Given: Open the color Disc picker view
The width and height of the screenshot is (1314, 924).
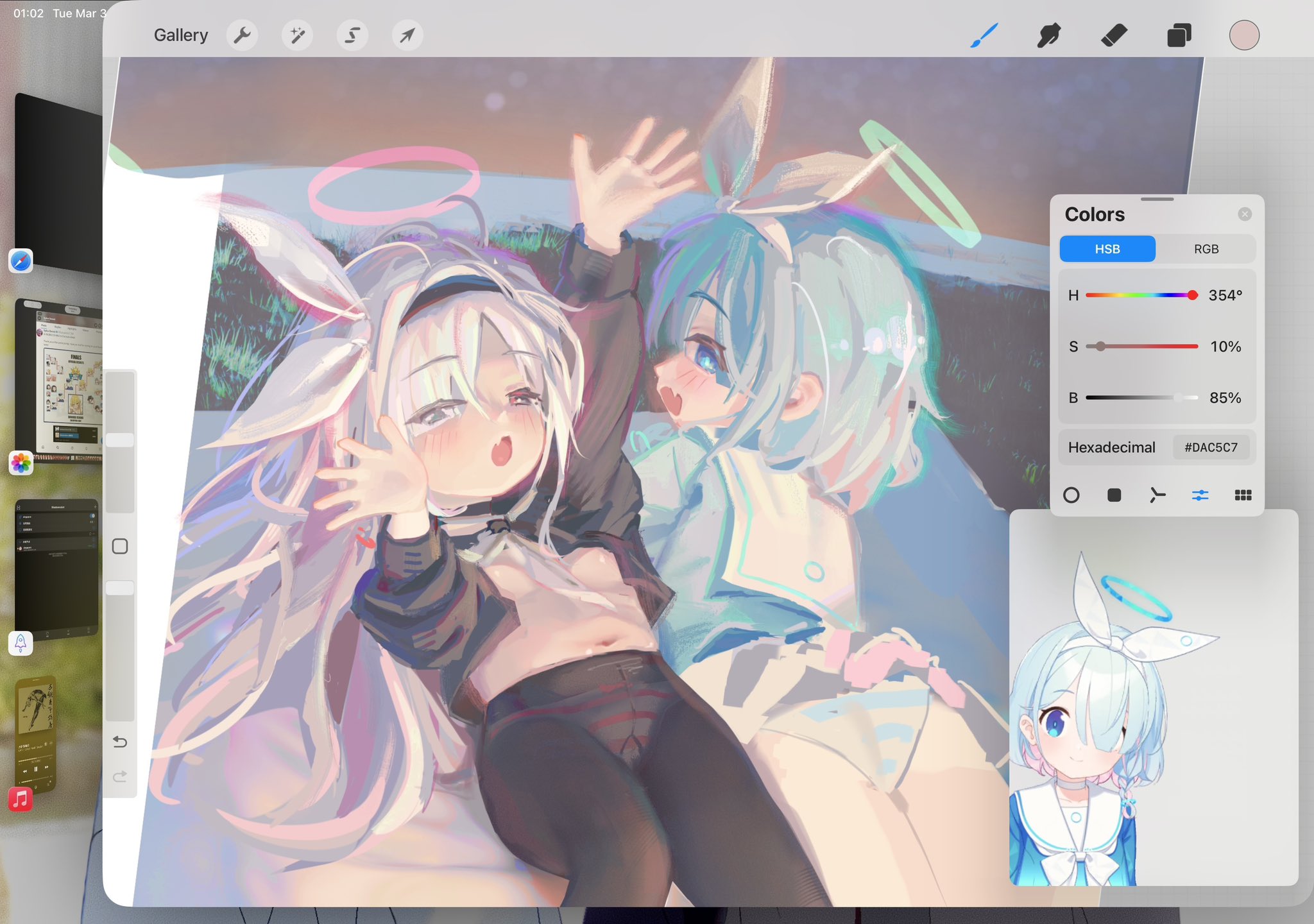Looking at the screenshot, I should (1071, 495).
